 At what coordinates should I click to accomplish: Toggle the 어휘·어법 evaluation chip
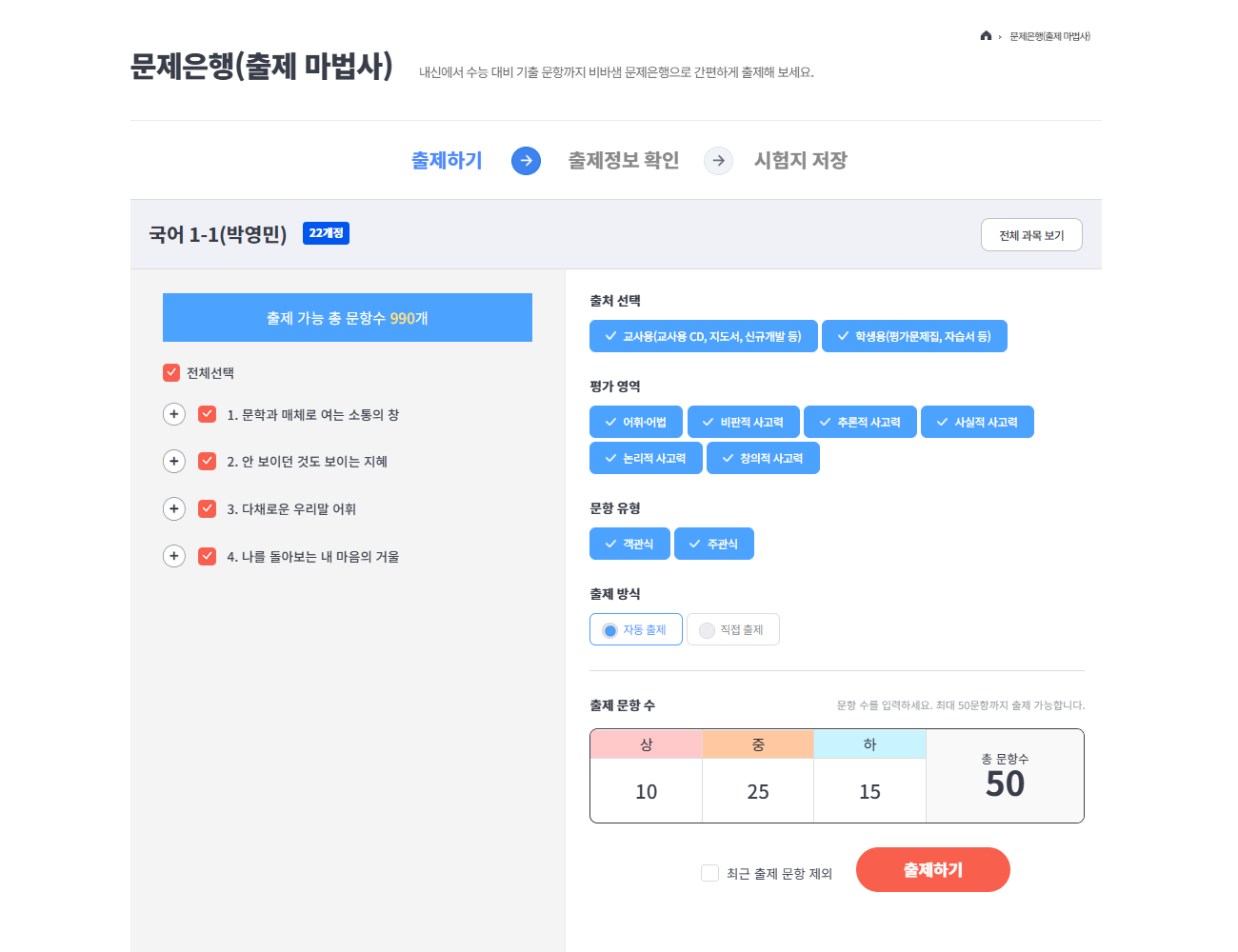(636, 422)
